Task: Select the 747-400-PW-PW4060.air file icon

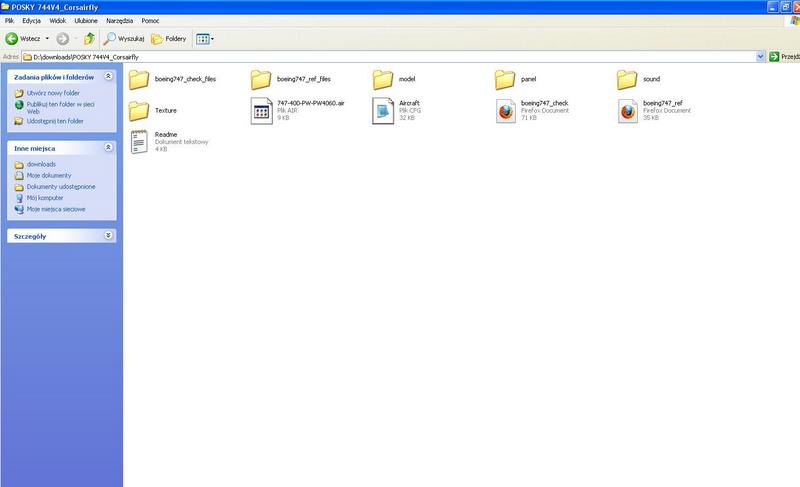Action: pyautogui.click(x=261, y=111)
